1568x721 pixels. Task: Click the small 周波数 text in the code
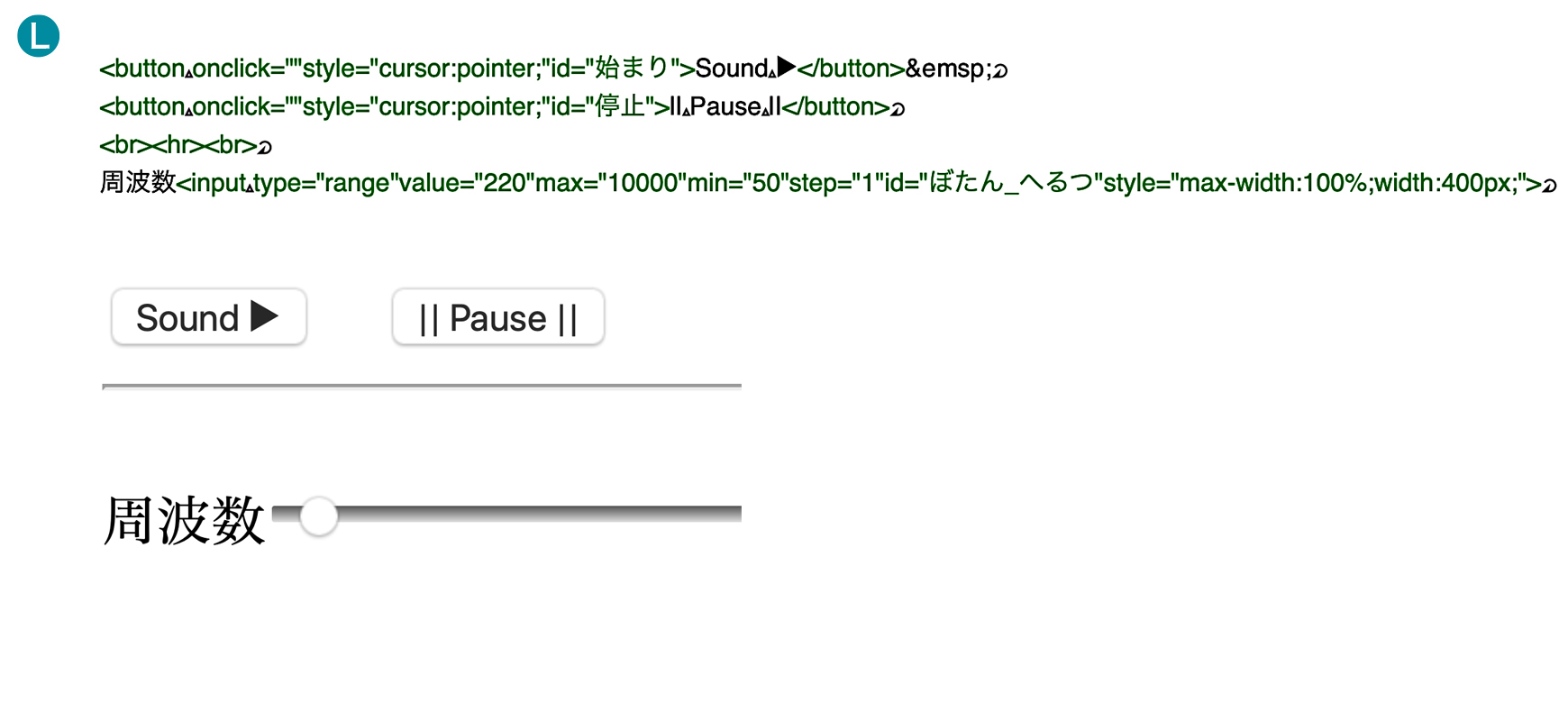point(137,183)
